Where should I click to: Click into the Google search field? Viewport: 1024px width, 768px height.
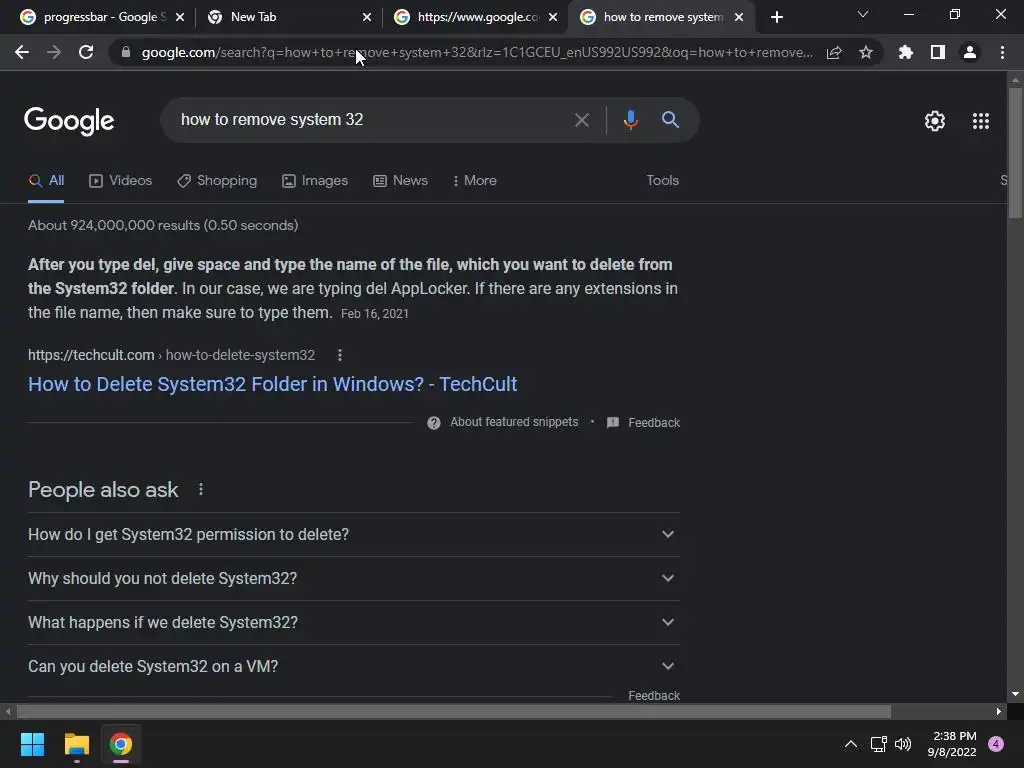[x=372, y=120]
